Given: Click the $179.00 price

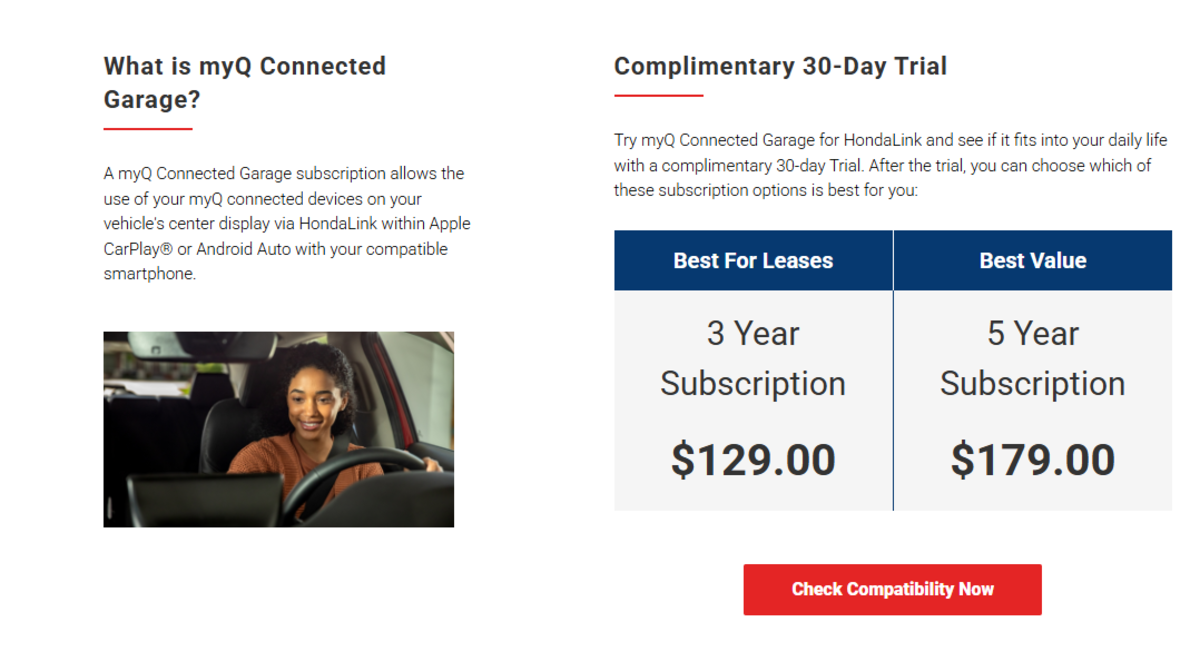Looking at the screenshot, I should pyautogui.click(x=1032, y=460).
